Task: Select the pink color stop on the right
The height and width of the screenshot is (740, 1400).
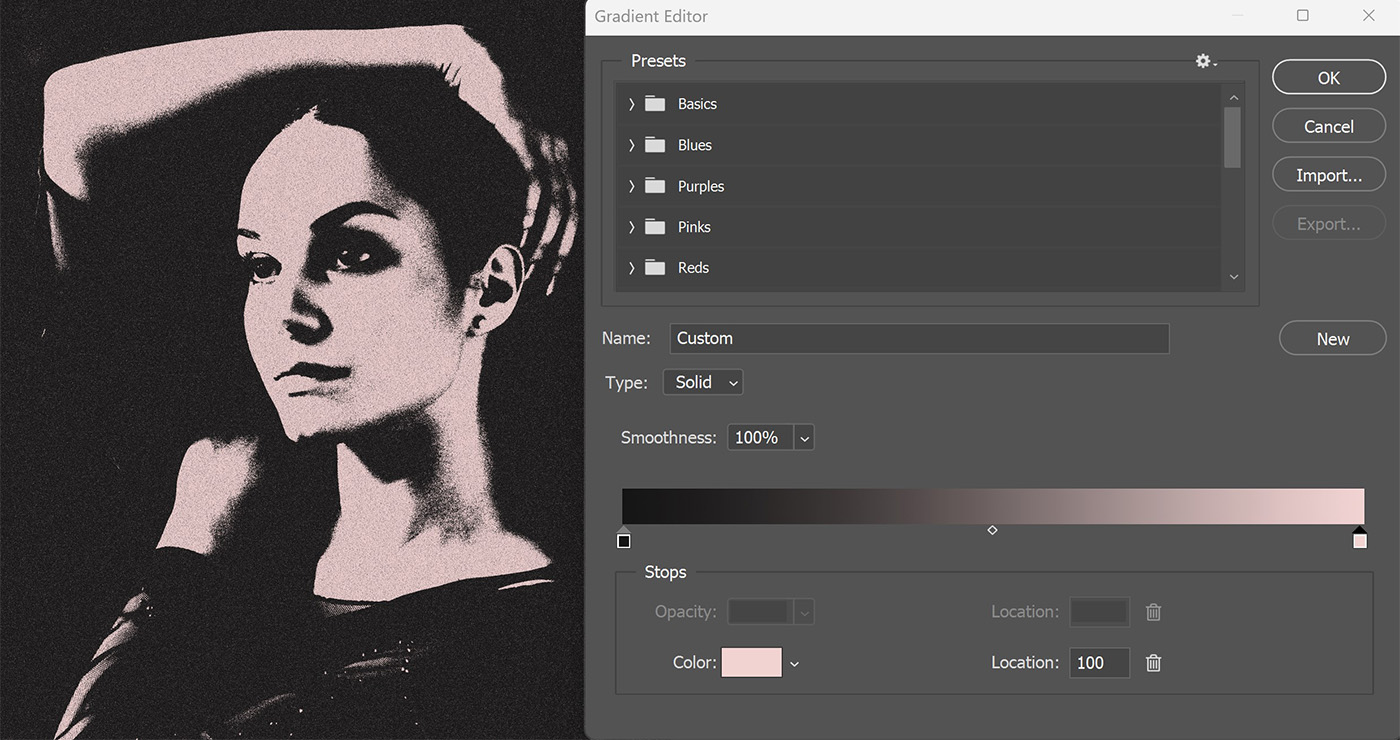Action: click(1360, 540)
